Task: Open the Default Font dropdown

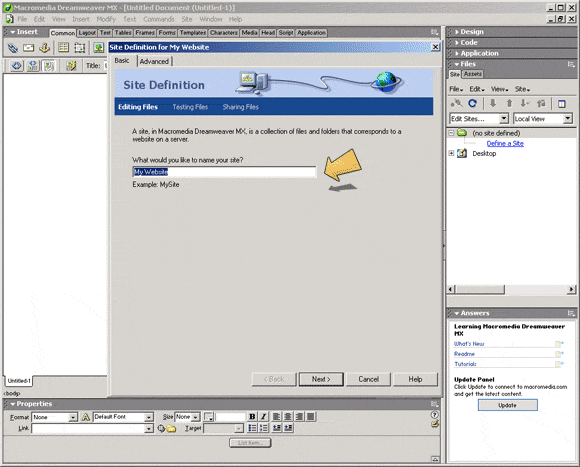Action: click(x=123, y=417)
